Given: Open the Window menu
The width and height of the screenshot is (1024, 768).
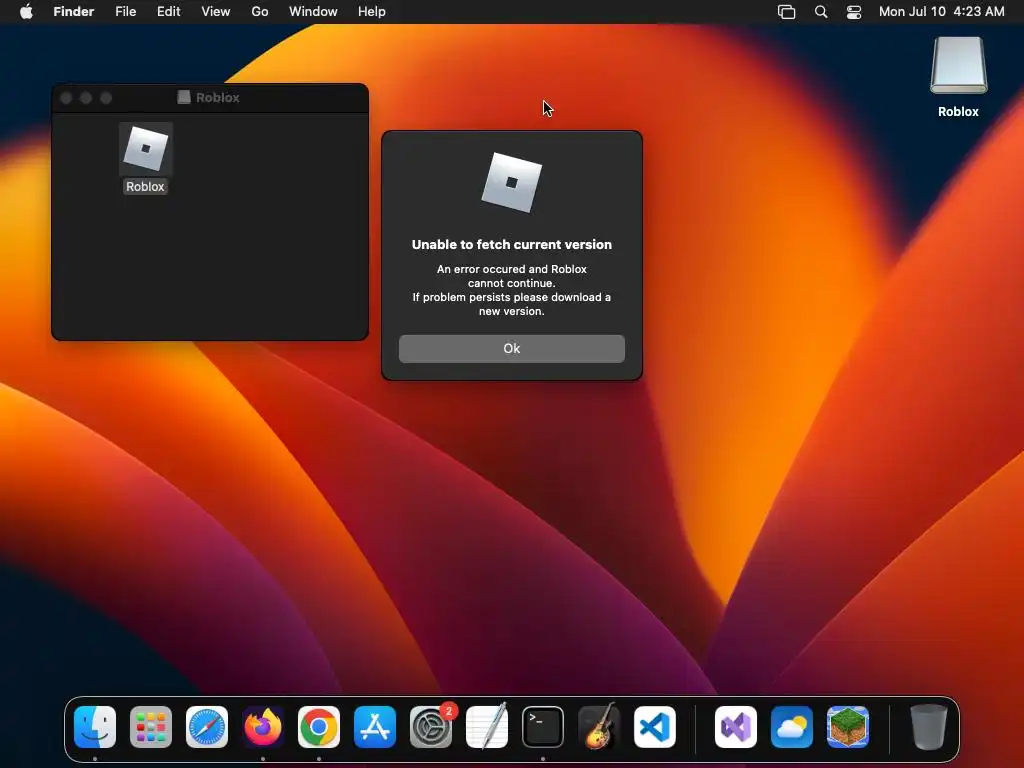Looking at the screenshot, I should 313,12.
